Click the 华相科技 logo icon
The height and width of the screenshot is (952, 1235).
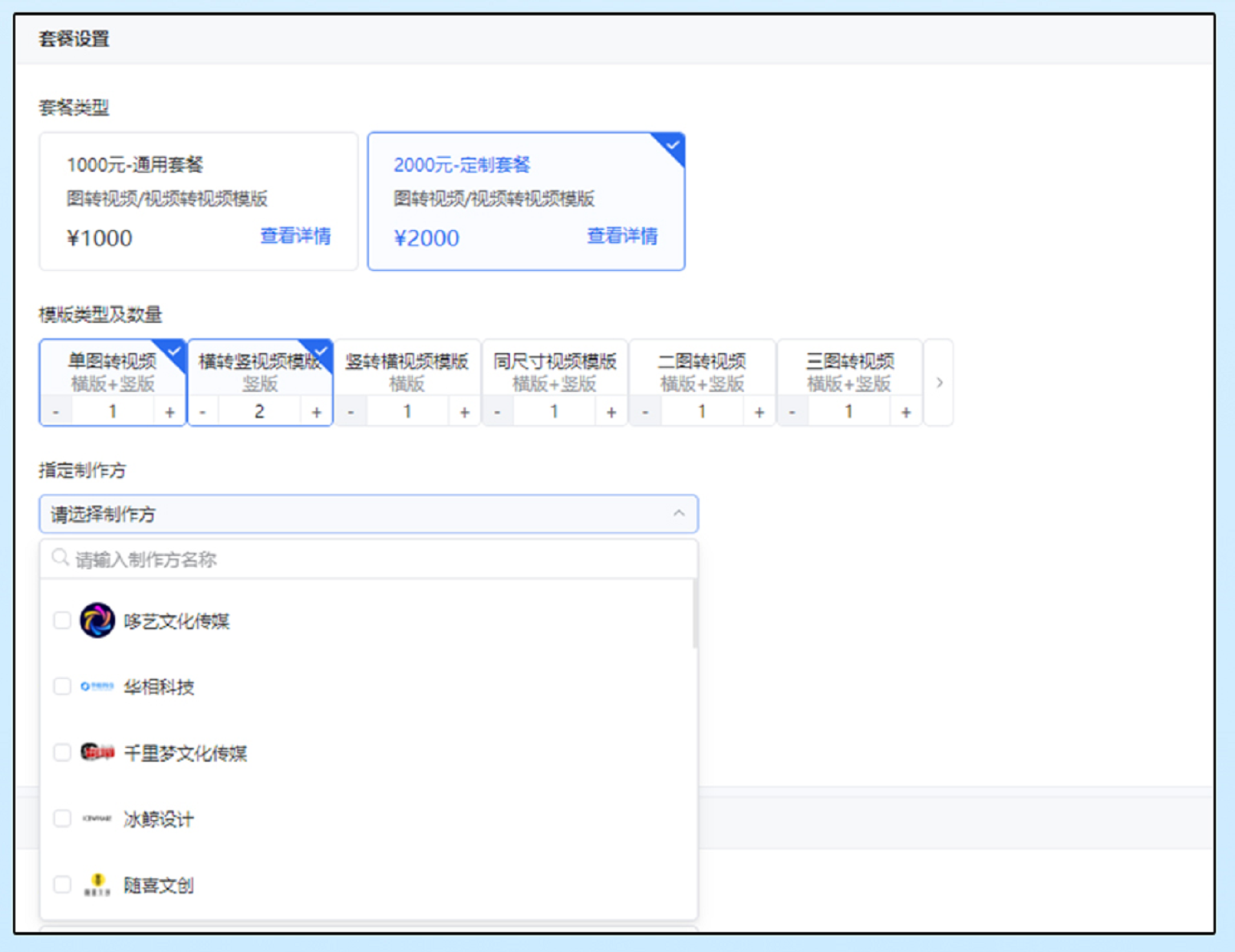coord(97,686)
